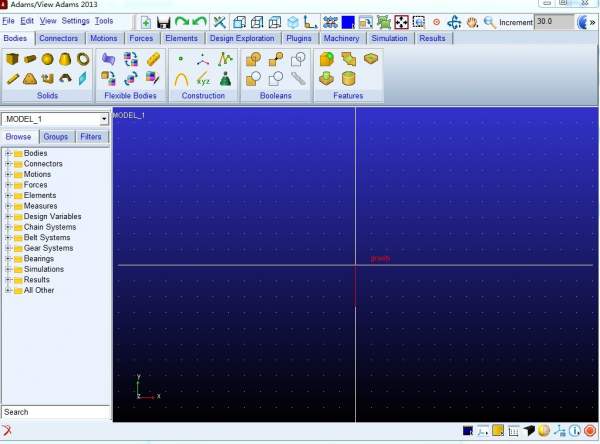Expand the Measures tree folder
This screenshot has width=600, height=444.
pos(8,206)
